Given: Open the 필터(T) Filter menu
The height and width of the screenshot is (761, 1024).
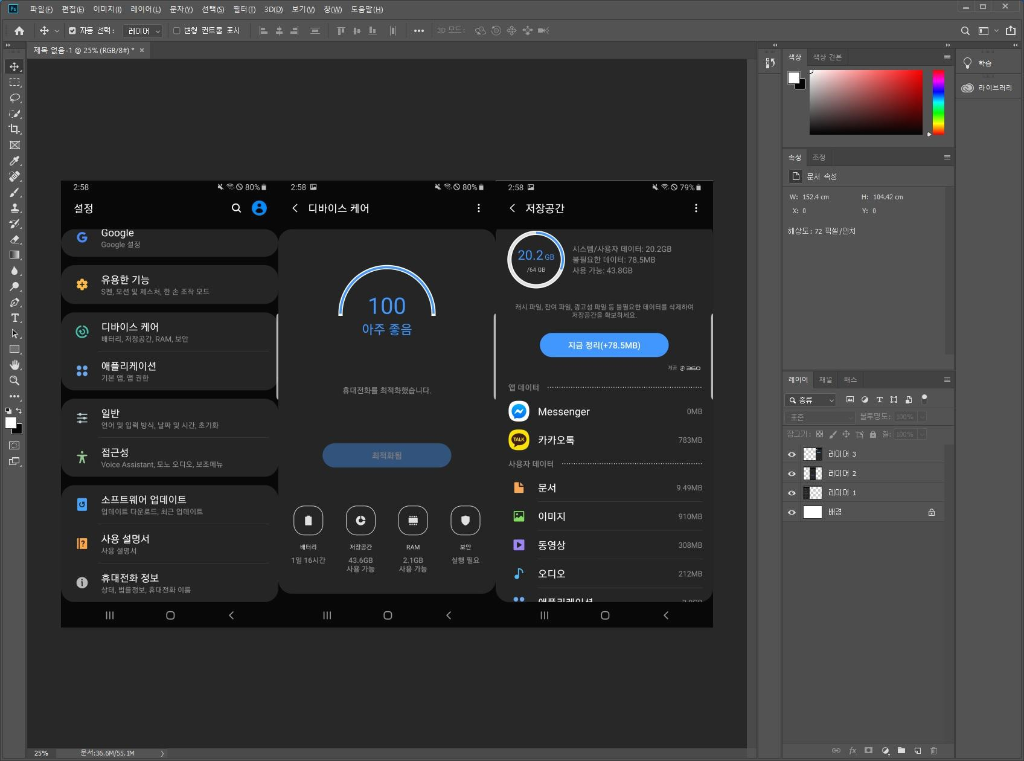Looking at the screenshot, I should [x=244, y=9].
